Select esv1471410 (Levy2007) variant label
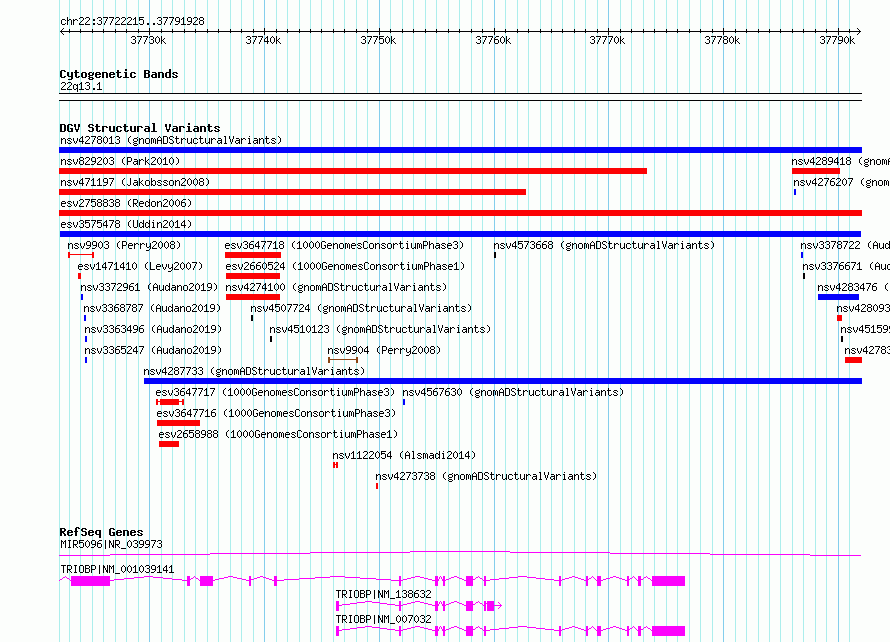890x642 pixels. click(x=140, y=266)
